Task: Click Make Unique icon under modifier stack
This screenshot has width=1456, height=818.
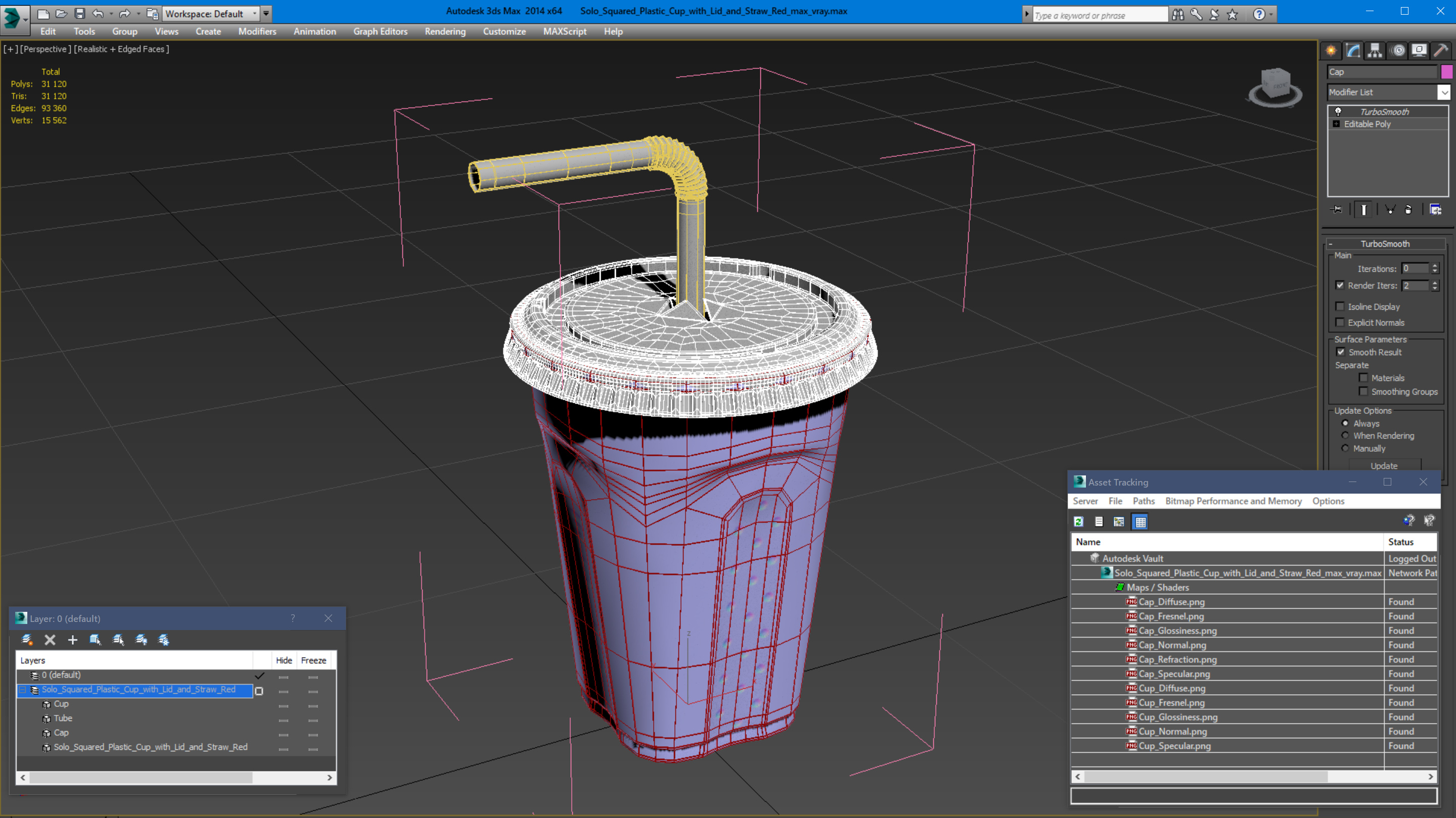Action: coord(1390,210)
